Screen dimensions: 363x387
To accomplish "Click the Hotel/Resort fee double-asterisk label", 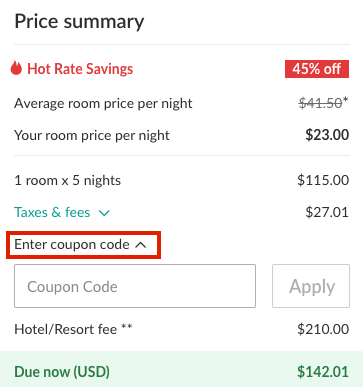I will click(x=73, y=329).
